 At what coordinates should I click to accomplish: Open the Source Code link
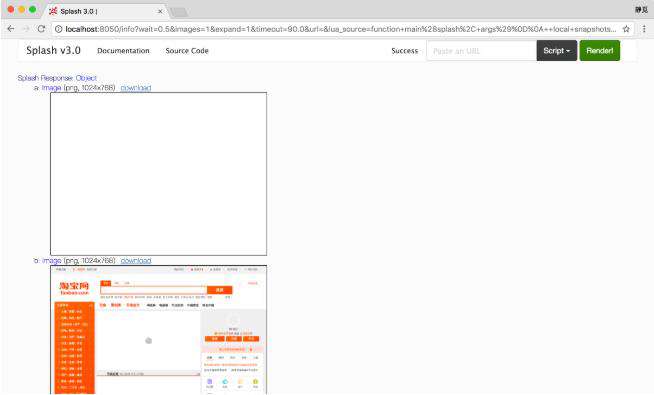tap(187, 50)
